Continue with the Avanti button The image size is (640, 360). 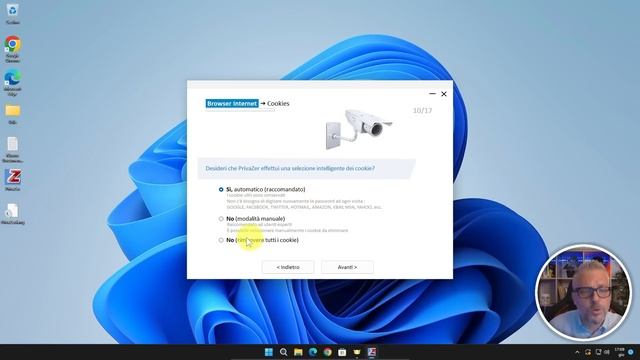[x=347, y=267]
